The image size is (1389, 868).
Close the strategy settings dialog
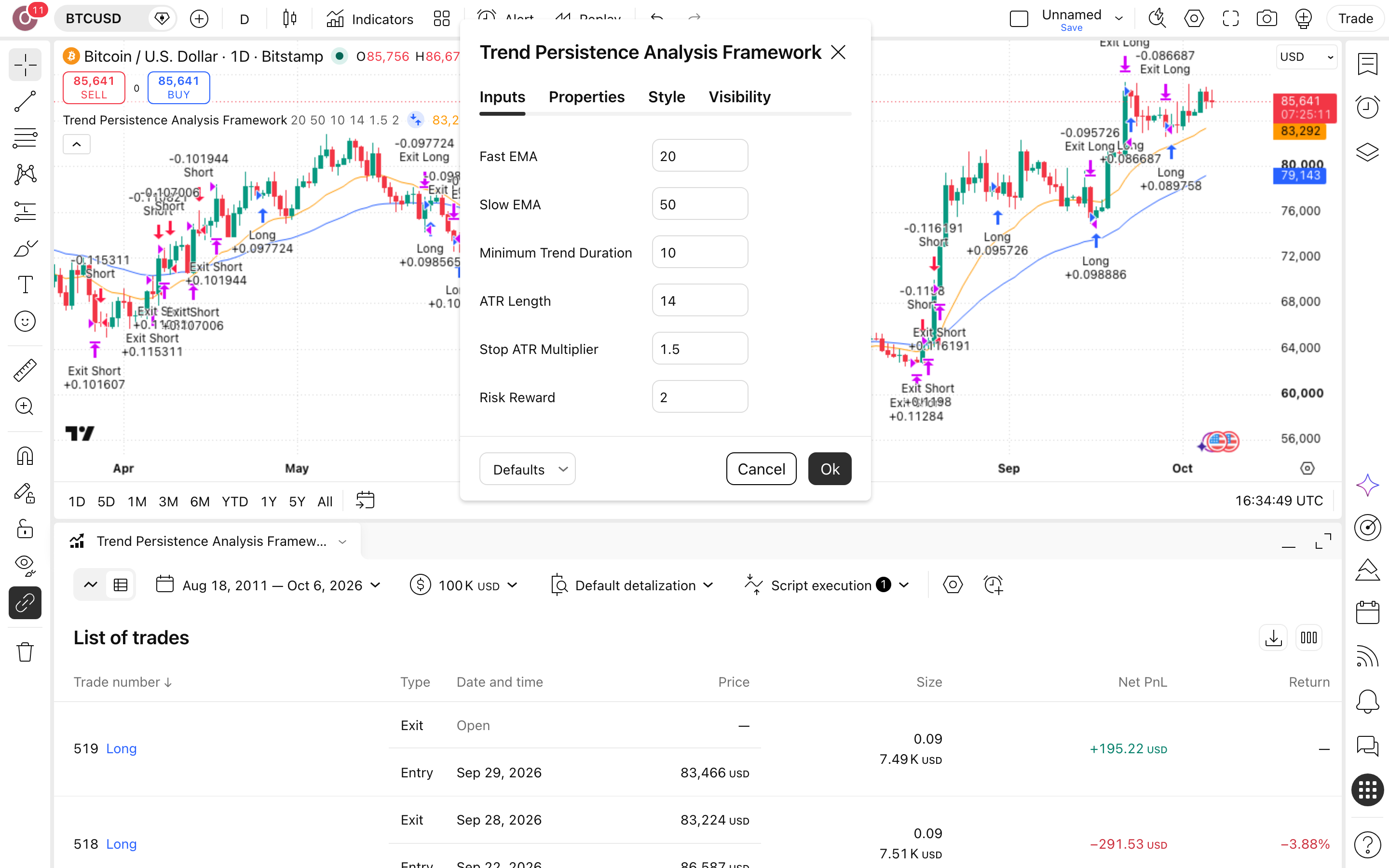point(838,53)
